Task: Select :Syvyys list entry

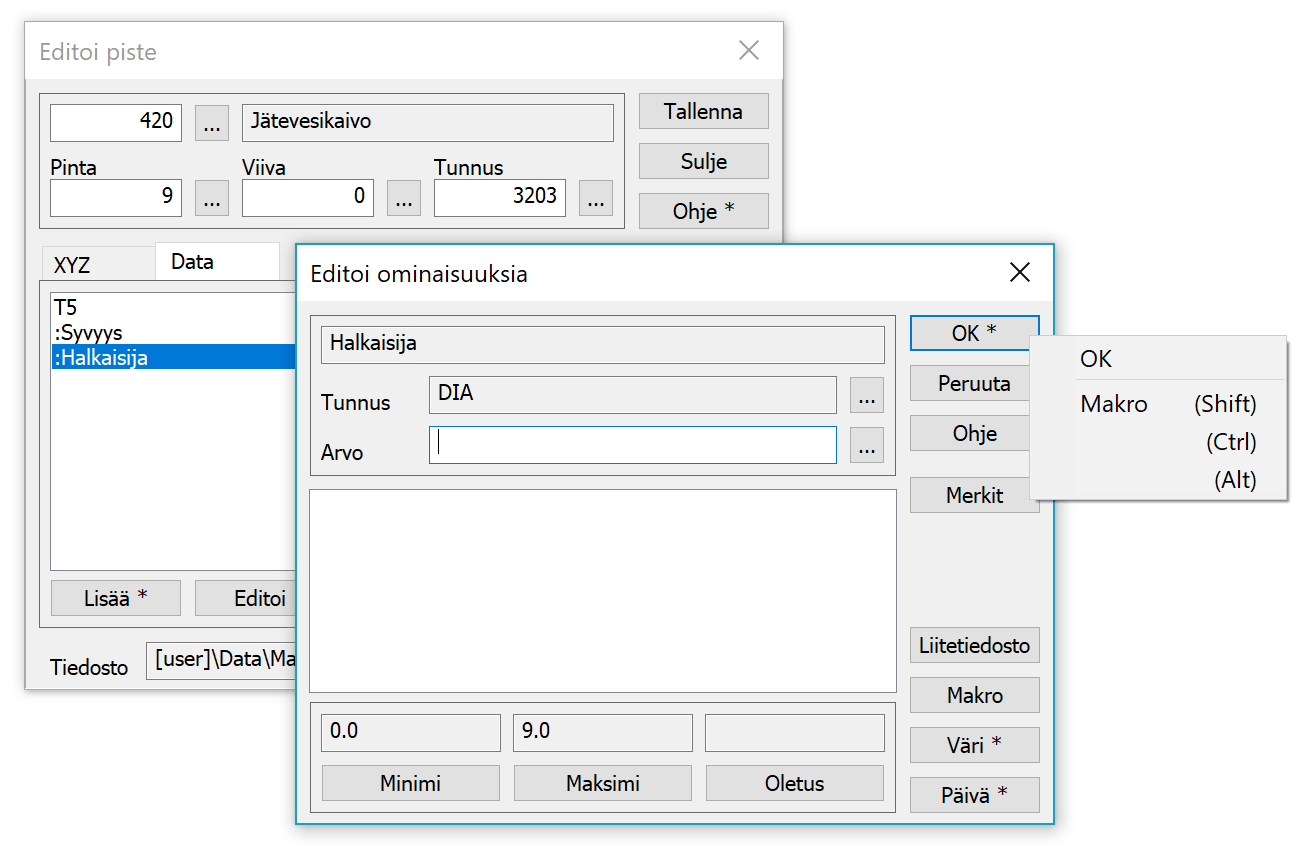Action: point(89,332)
